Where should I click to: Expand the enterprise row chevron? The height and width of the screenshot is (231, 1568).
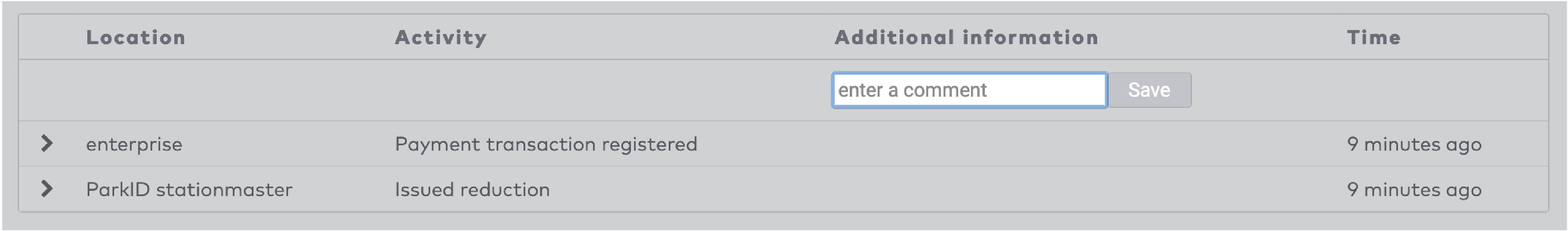(47, 144)
